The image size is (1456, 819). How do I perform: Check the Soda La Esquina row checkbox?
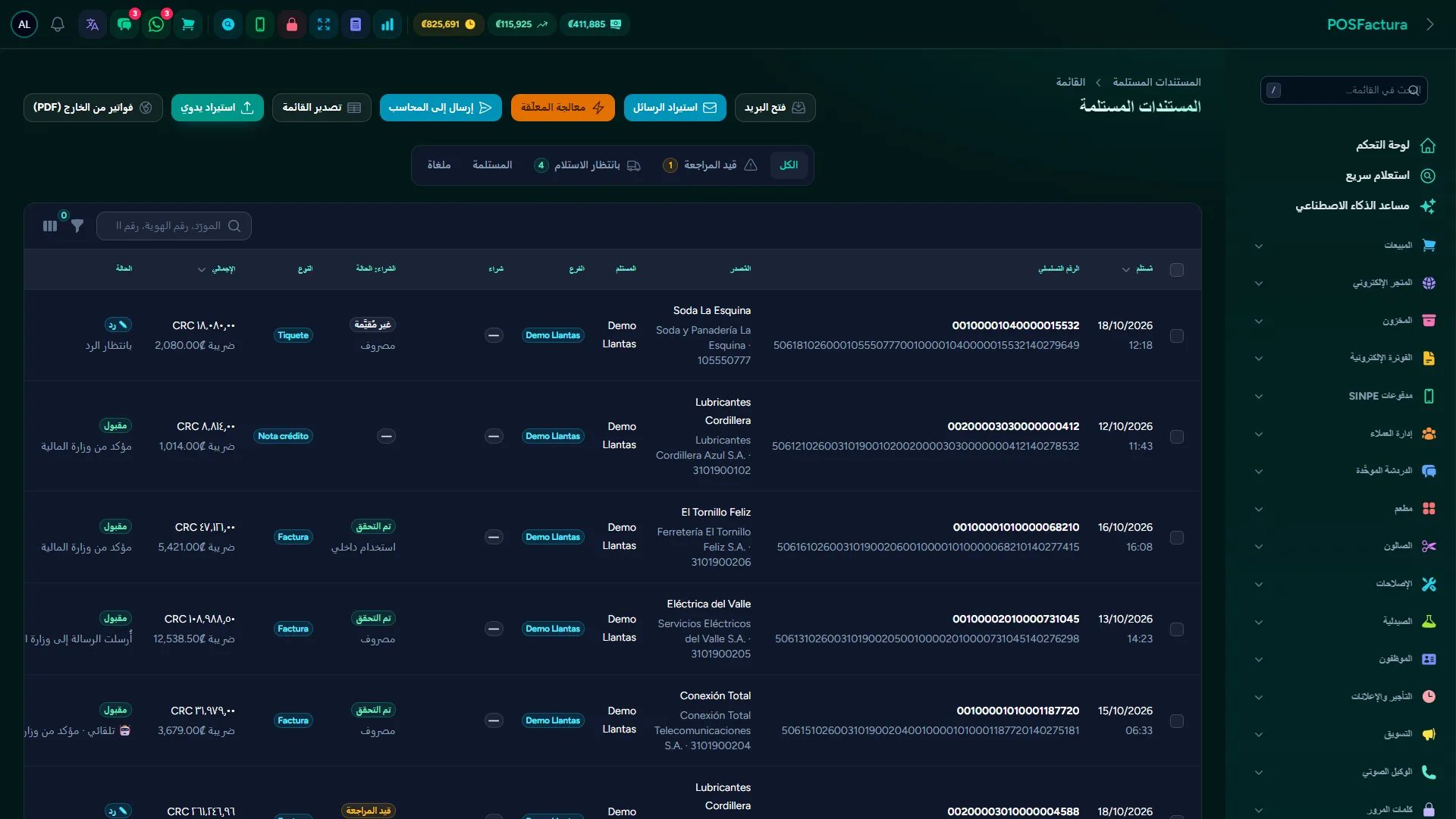[1177, 335]
